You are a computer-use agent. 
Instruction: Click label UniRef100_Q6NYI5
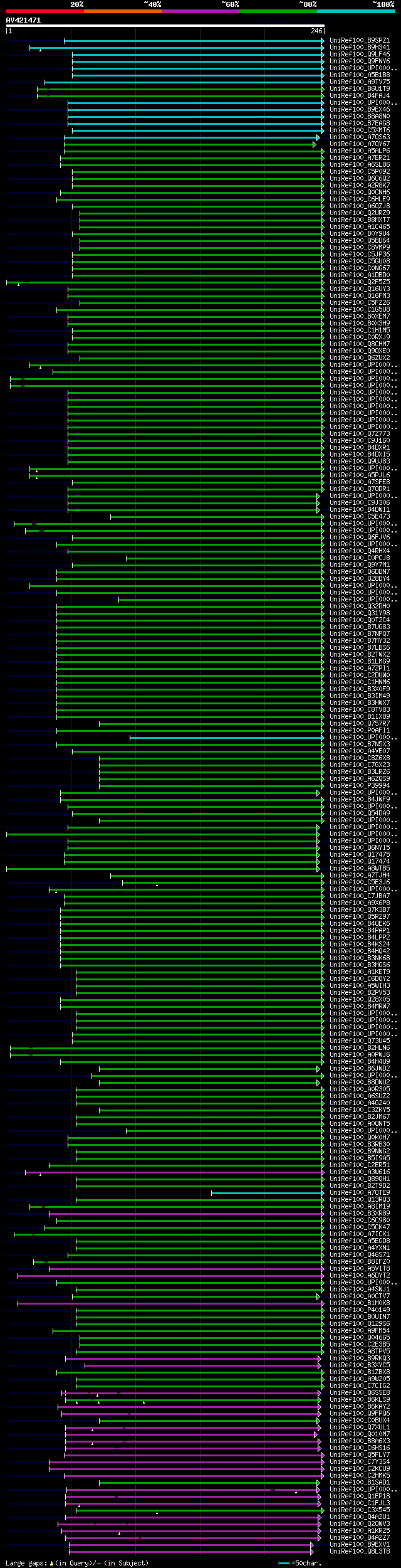click(x=360, y=848)
